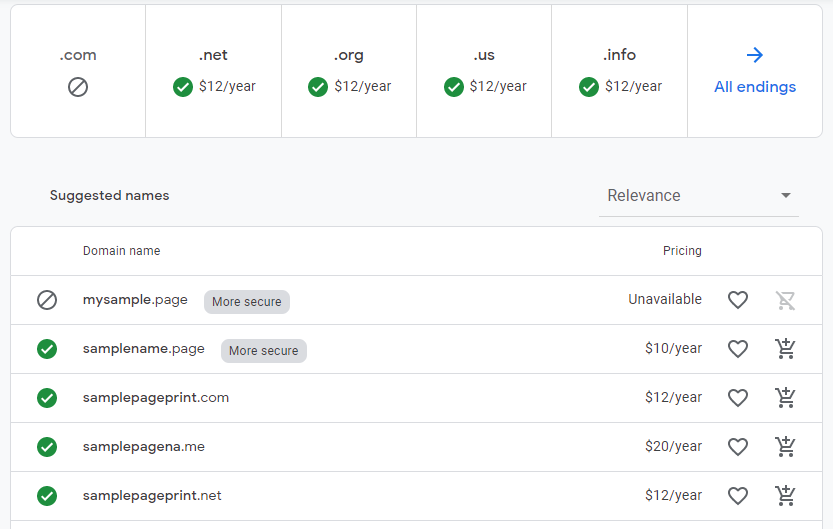Screen dimensions: 833x529
Task: Favorite samplepageprint.com with the heart icon
Action: click(737, 398)
